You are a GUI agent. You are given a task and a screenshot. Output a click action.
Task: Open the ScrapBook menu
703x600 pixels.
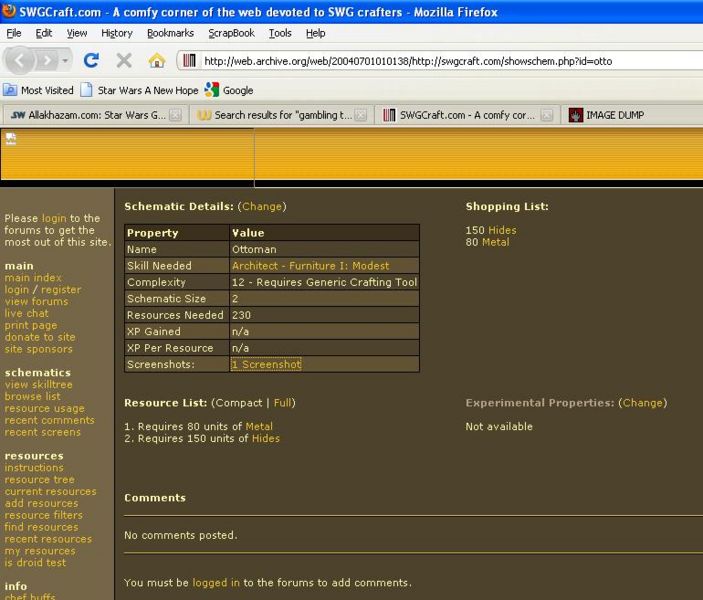(x=231, y=33)
